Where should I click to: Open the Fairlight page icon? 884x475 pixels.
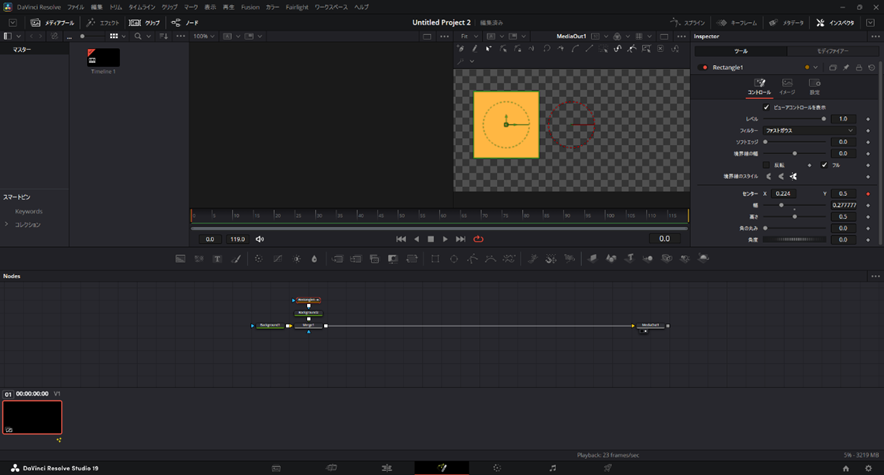(x=552, y=467)
